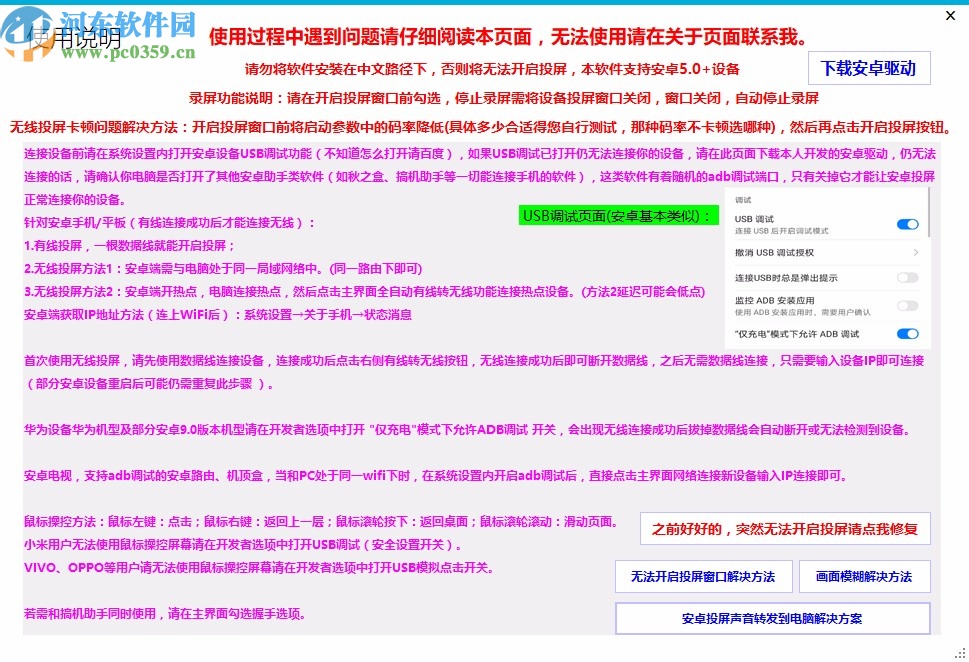Disable the 仅充电模式下允许 ADB 调试 switch
The image size is (969, 662).
[x=906, y=334]
